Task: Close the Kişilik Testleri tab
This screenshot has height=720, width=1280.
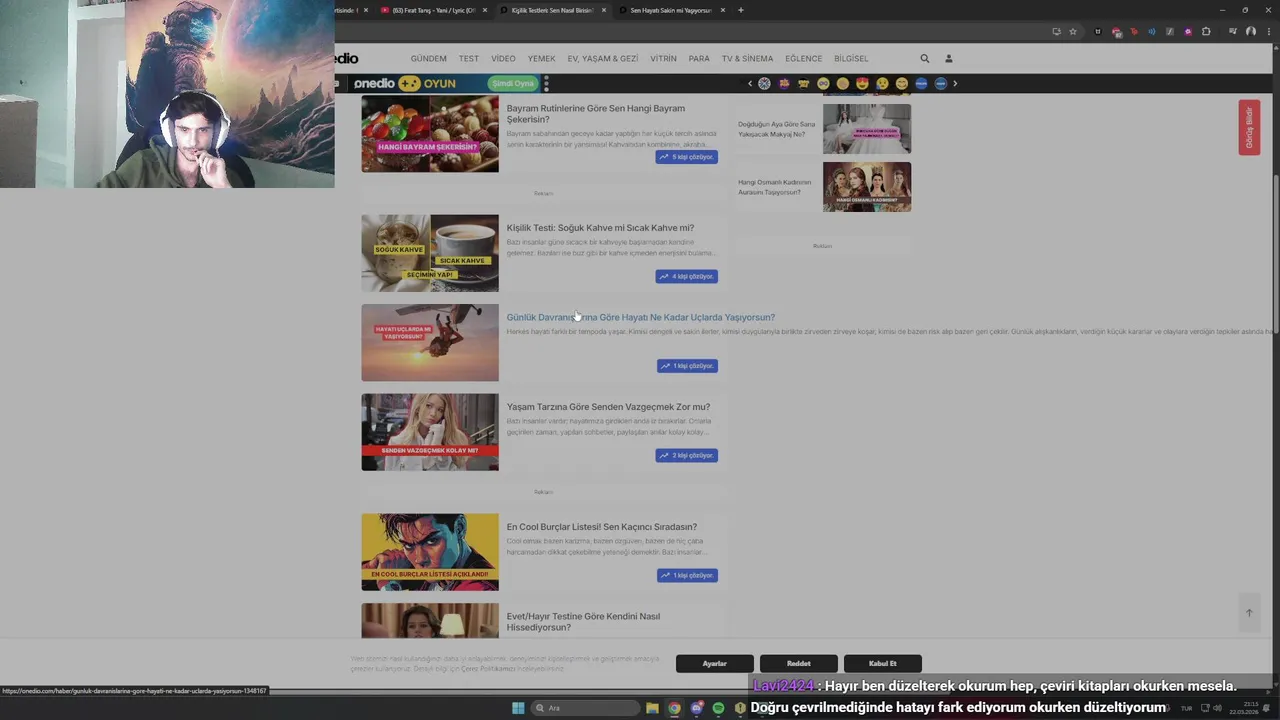Action: tap(603, 10)
